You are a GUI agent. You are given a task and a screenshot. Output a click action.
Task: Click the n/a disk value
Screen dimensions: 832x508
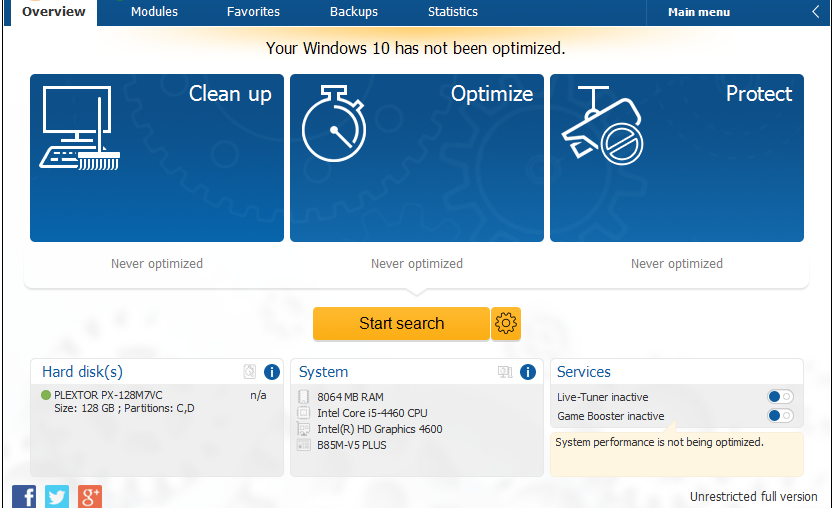(x=258, y=395)
